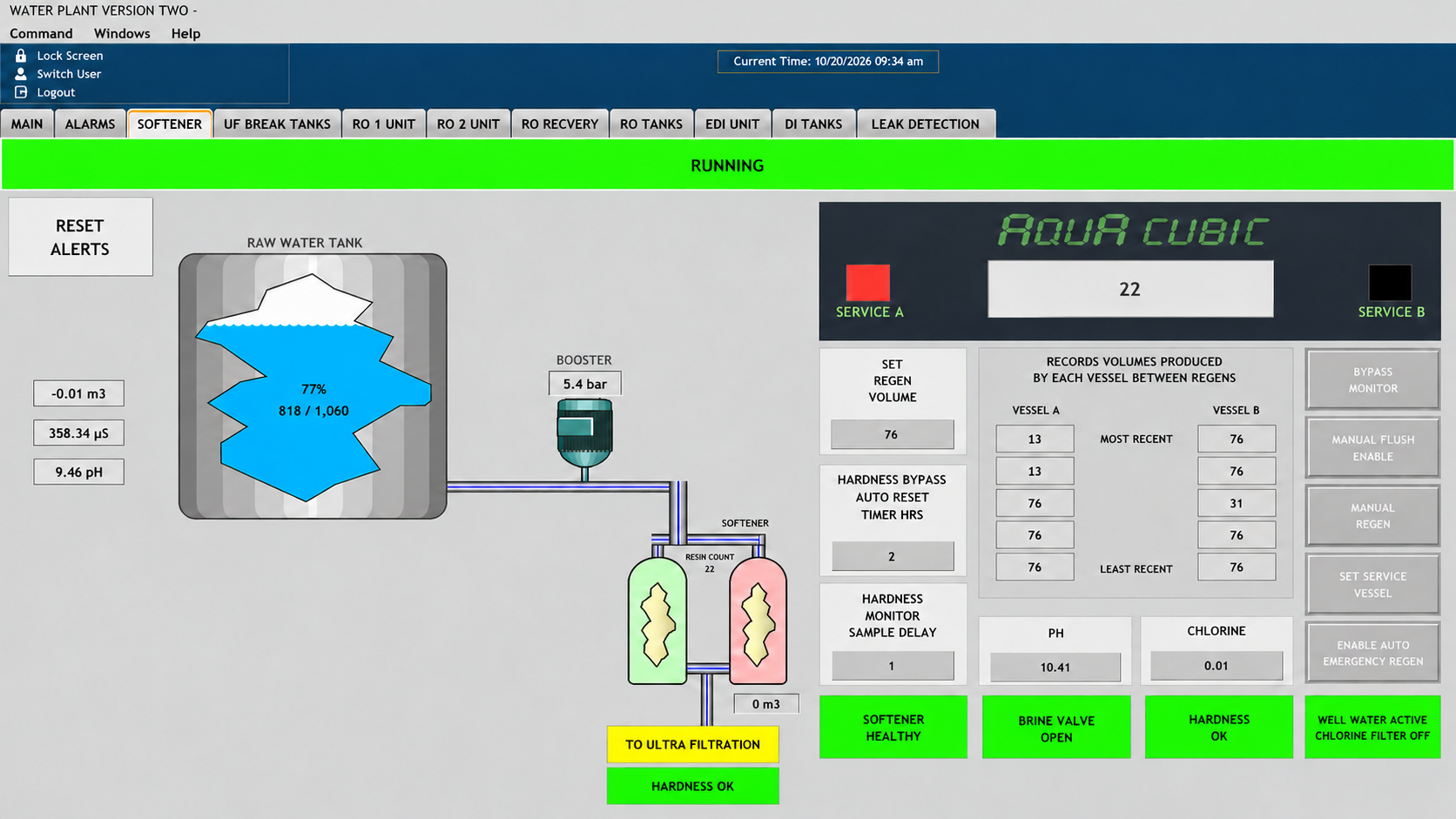Toggle the BYPASS MONITOR button
The height and width of the screenshot is (819, 1456).
click(x=1372, y=379)
